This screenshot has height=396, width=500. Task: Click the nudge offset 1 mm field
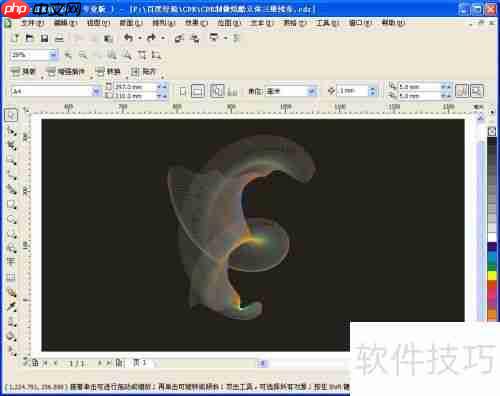pyautogui.click(x=353, y=91)
